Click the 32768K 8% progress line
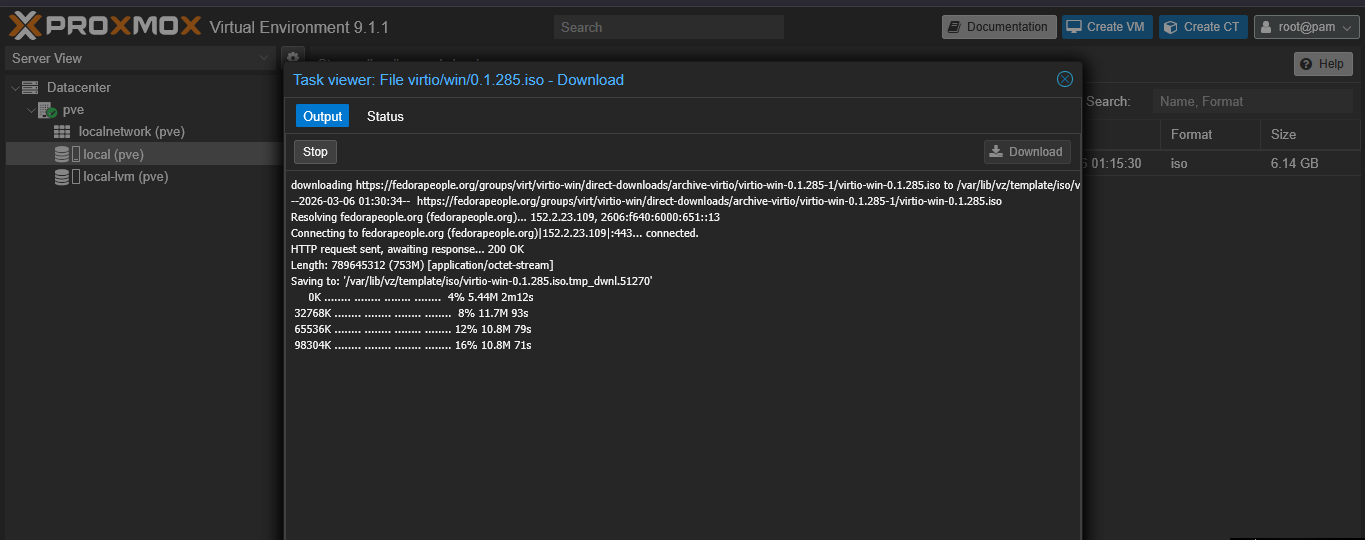This screenshot has height=540, width=1365. pyautogui.click(x=412, y=313)
